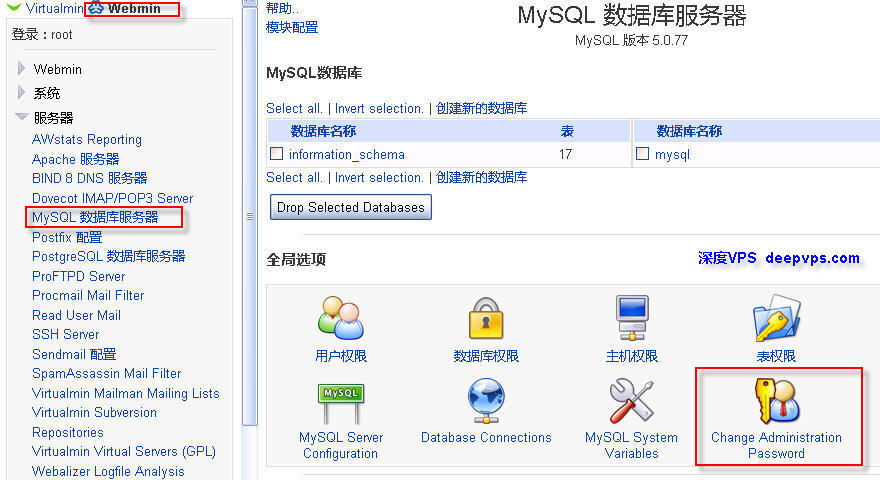Open the 数据库权限 padlock icon
The width and height of the screenshot is (880, 480).
point(486,318)
